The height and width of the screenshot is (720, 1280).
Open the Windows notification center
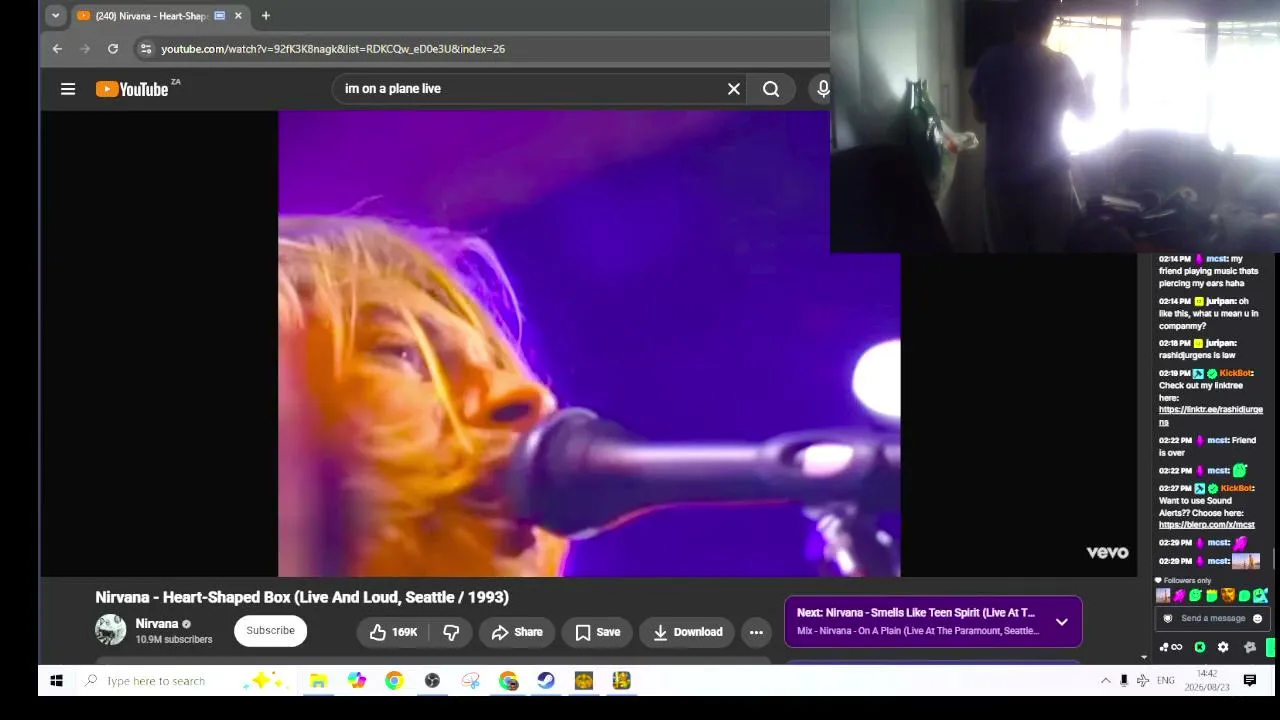pyautogui.click(x=1250, y=681)
